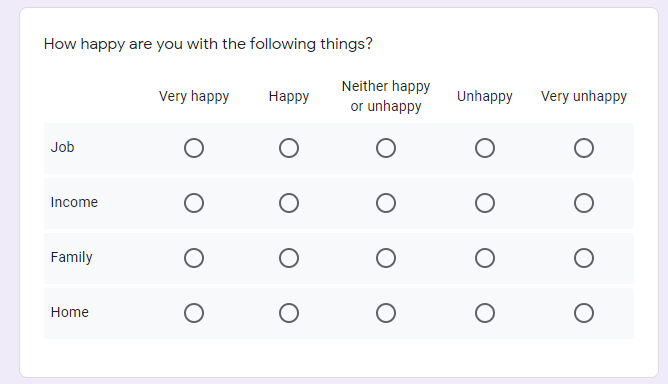Select Very happy for Family

coord(194,258)
